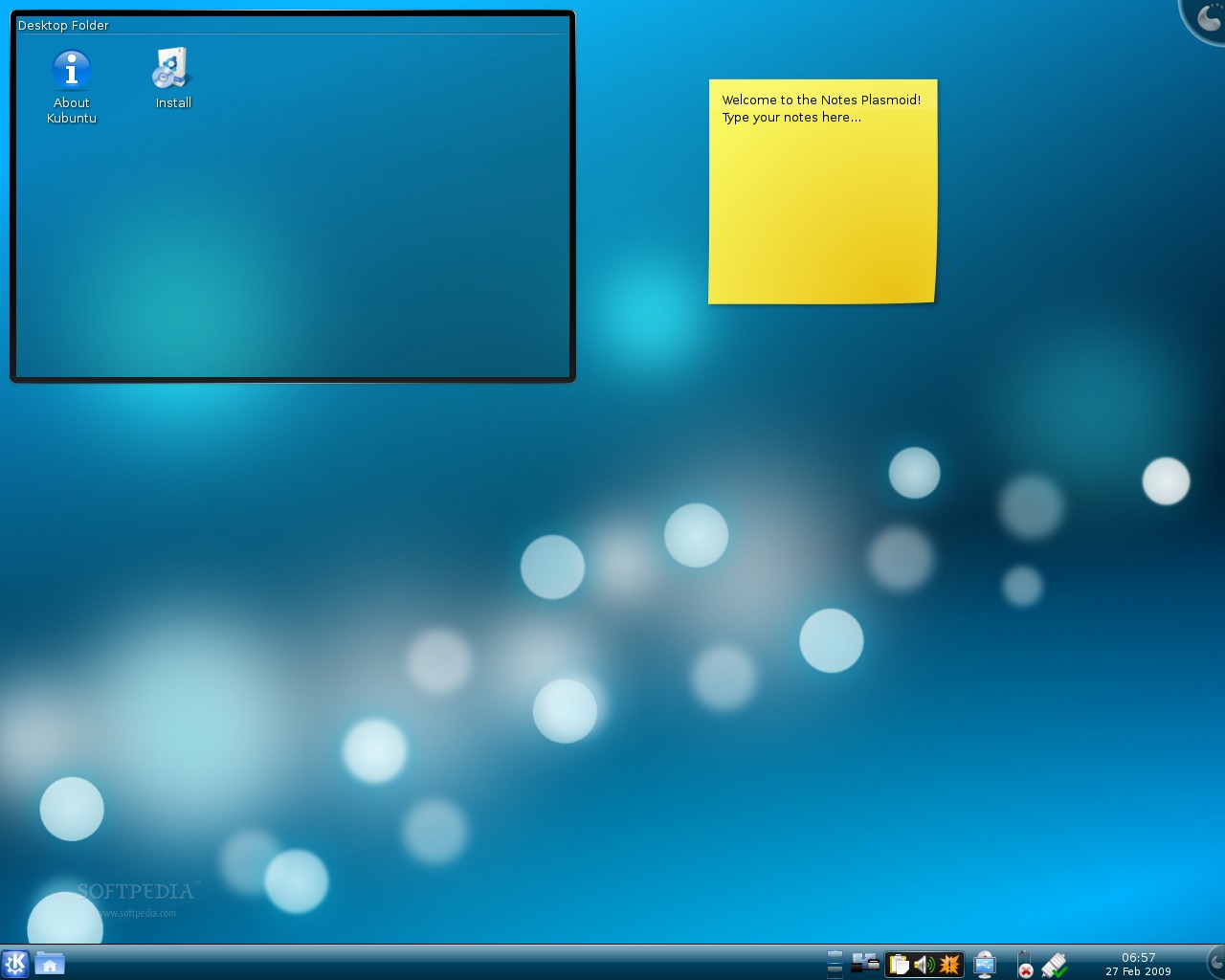Click the panel icon left of clipboard tray
Screen dimensions: 1225x980
865,963
